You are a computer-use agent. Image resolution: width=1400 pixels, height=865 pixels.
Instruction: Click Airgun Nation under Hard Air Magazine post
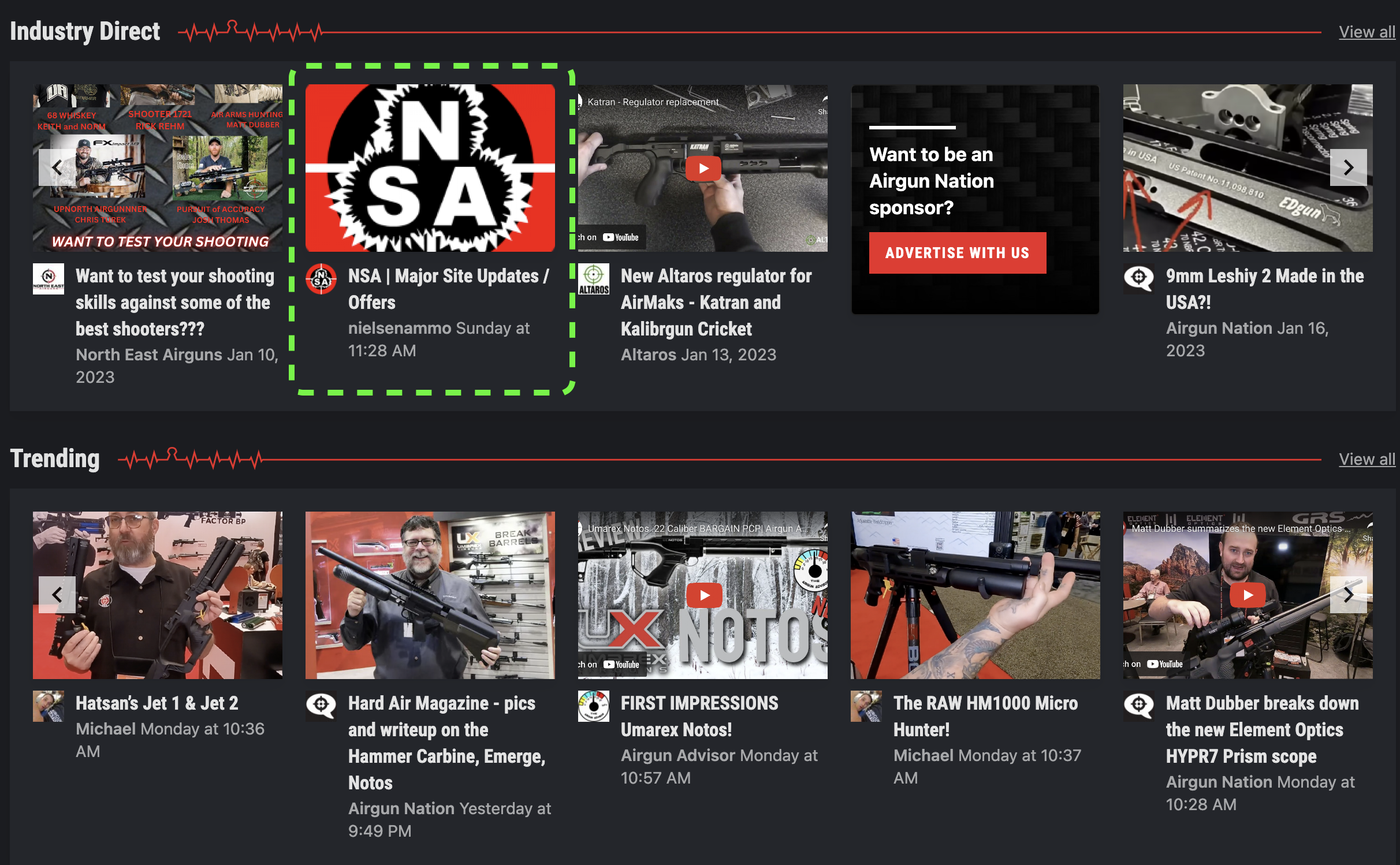401,808
